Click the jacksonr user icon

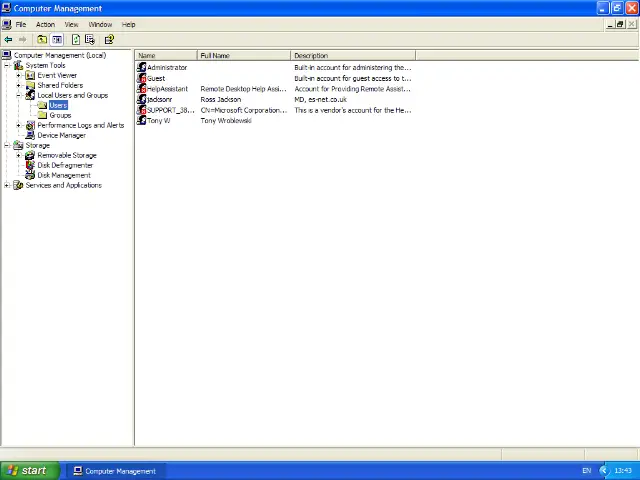pos(142,99)
